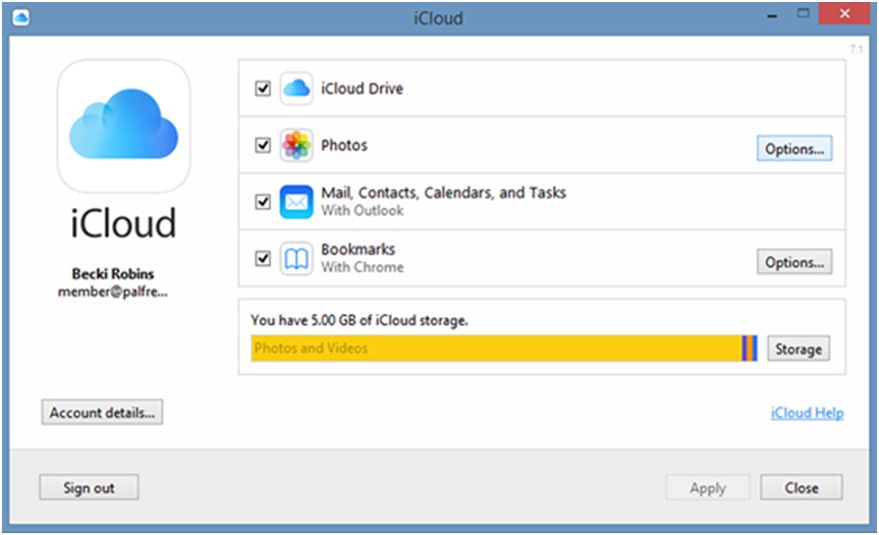879x535 pixels.
Task: Click the yellow Photos and Videos storage bar
Action: point(496,348)
